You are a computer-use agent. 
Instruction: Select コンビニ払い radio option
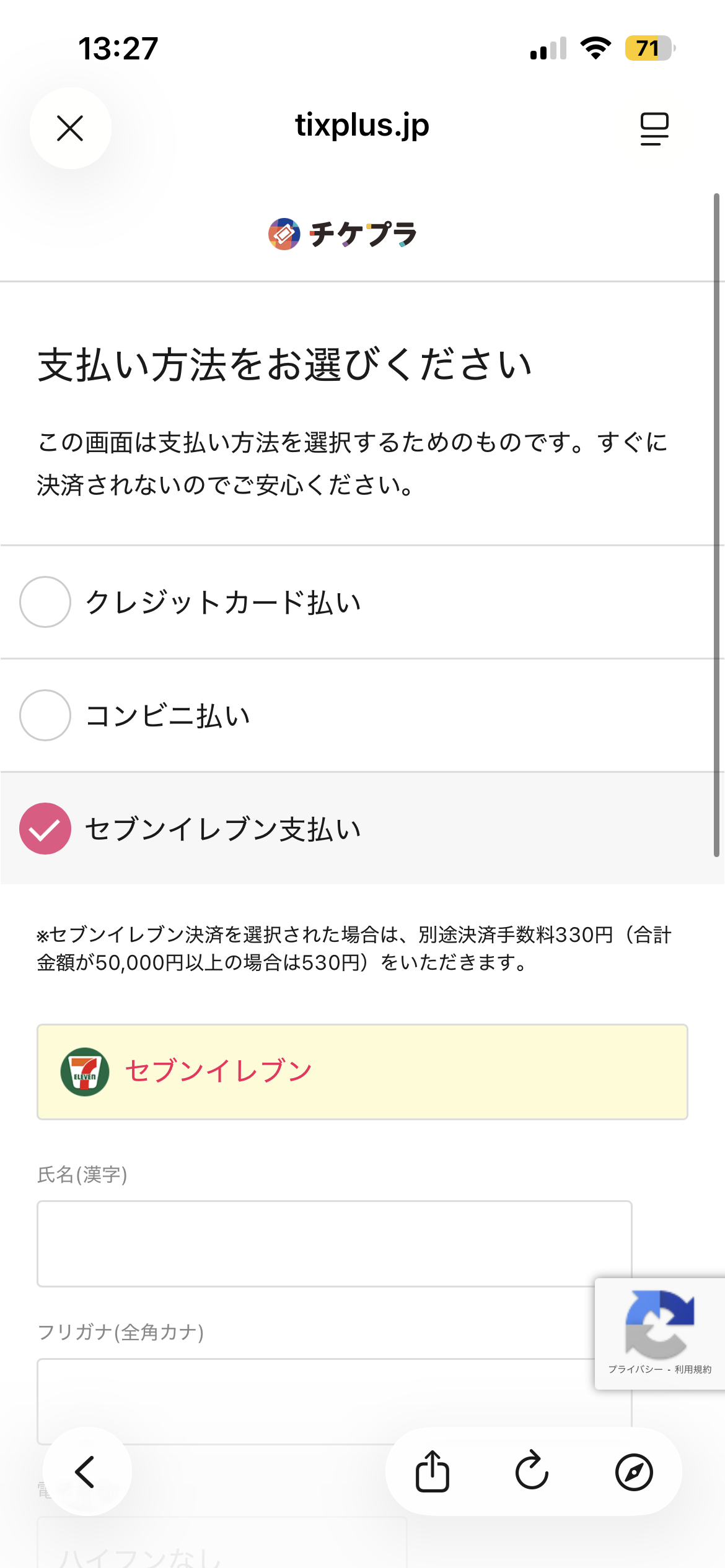pyautogui.click(x=45, y=715)
